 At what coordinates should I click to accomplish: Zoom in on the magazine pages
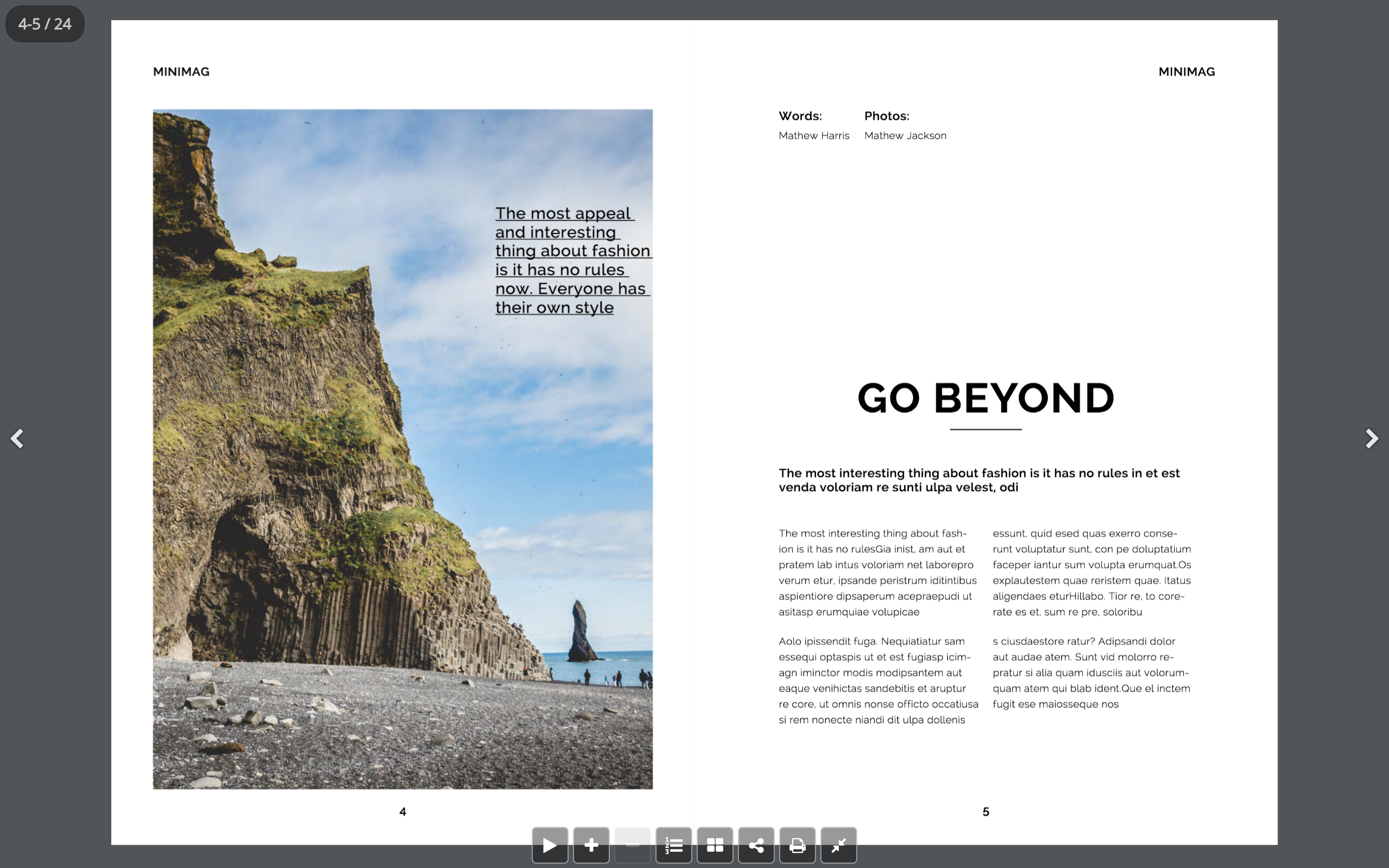tap(591, 845)
